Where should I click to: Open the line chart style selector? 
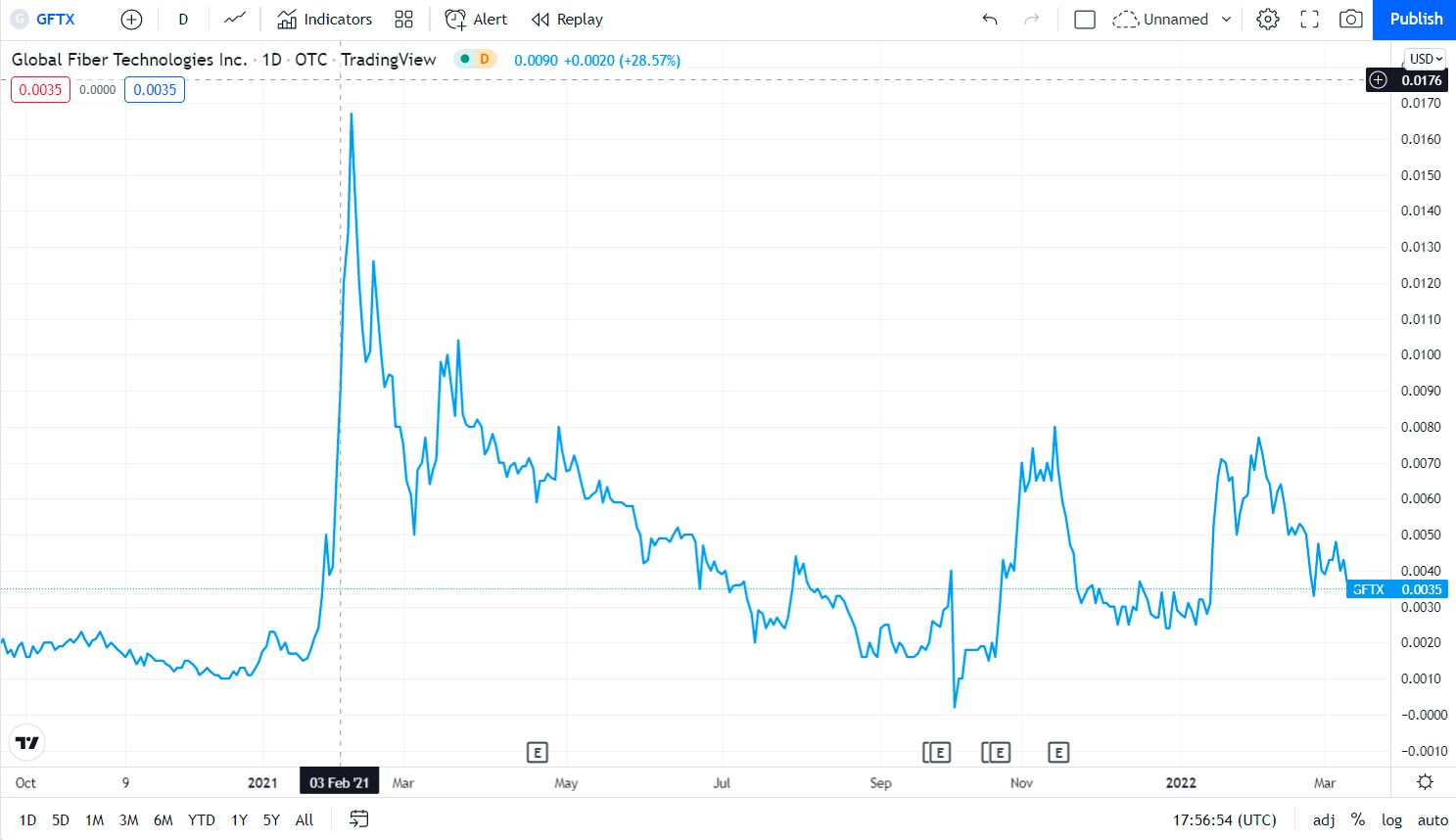coord(235,20)
